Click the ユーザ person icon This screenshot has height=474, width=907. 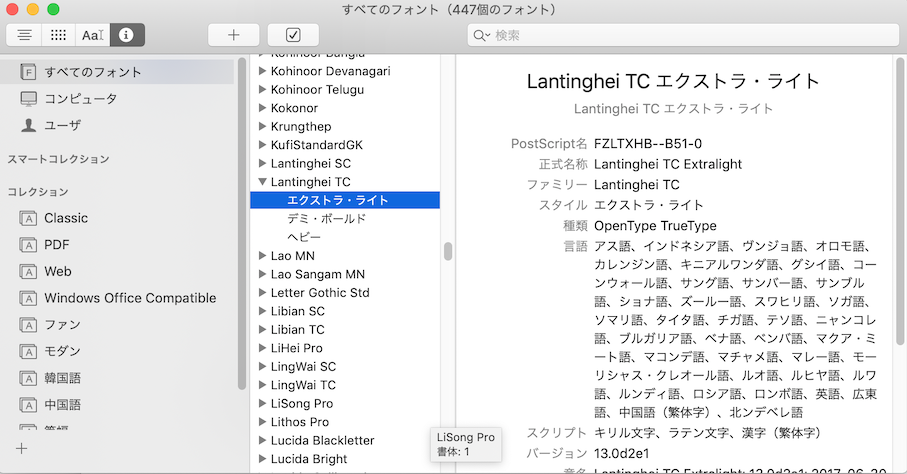point(28,125)
